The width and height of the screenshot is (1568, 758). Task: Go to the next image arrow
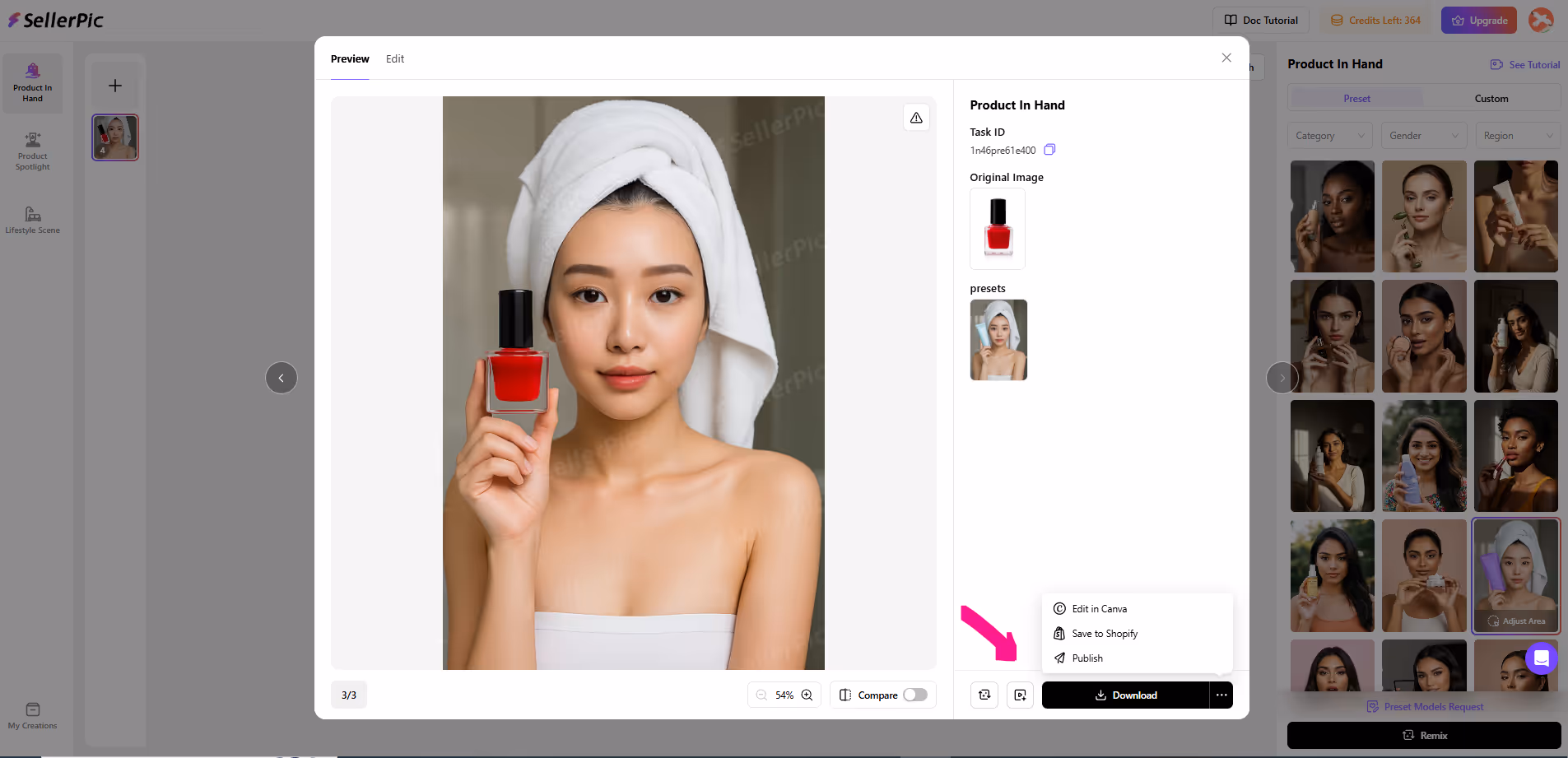[x=1281, y=378]
